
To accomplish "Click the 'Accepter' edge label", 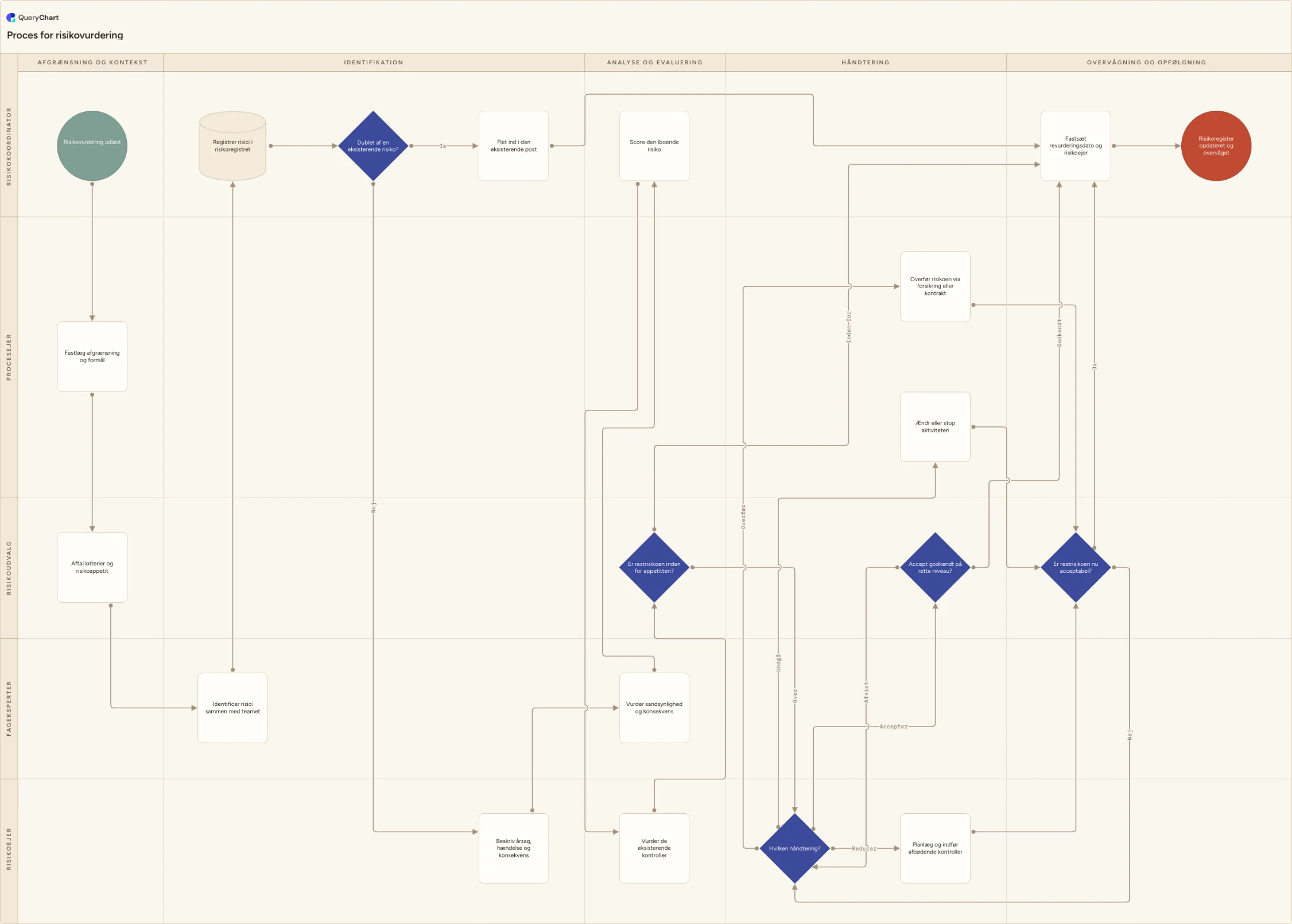I will pyautogui.click(x=893, y=727).
